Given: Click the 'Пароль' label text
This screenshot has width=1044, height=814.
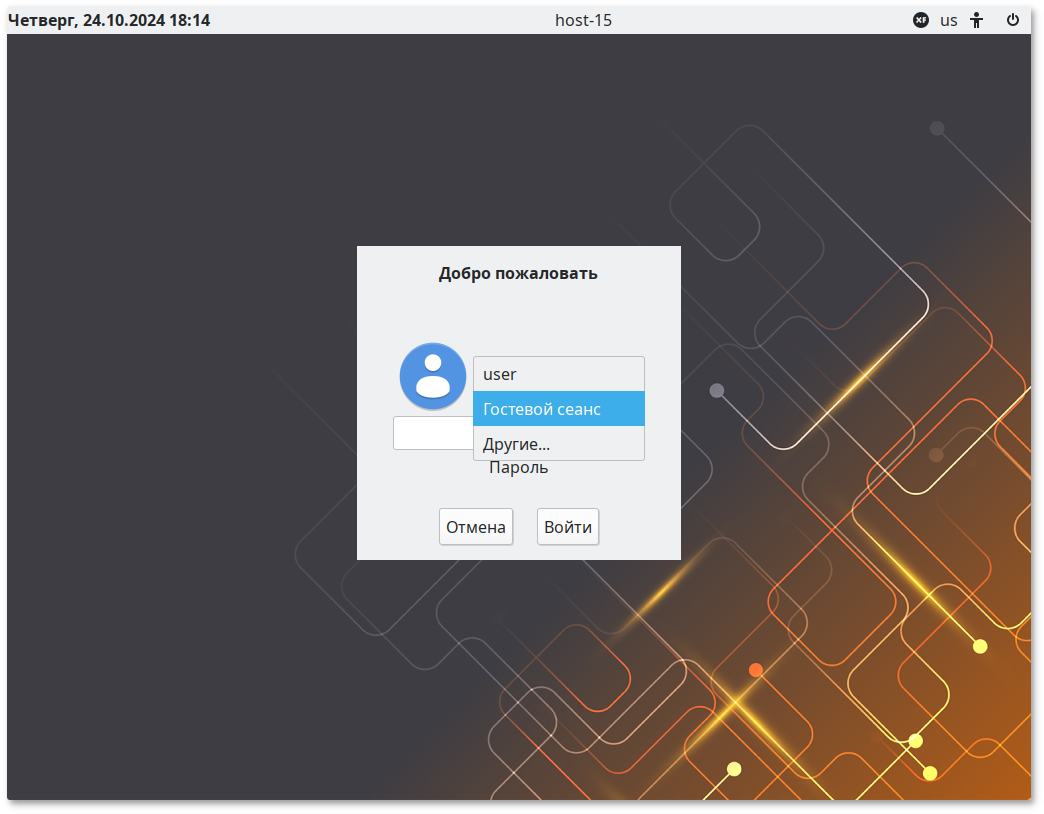Looking at the screenshot, I should [x=518, y=469].
